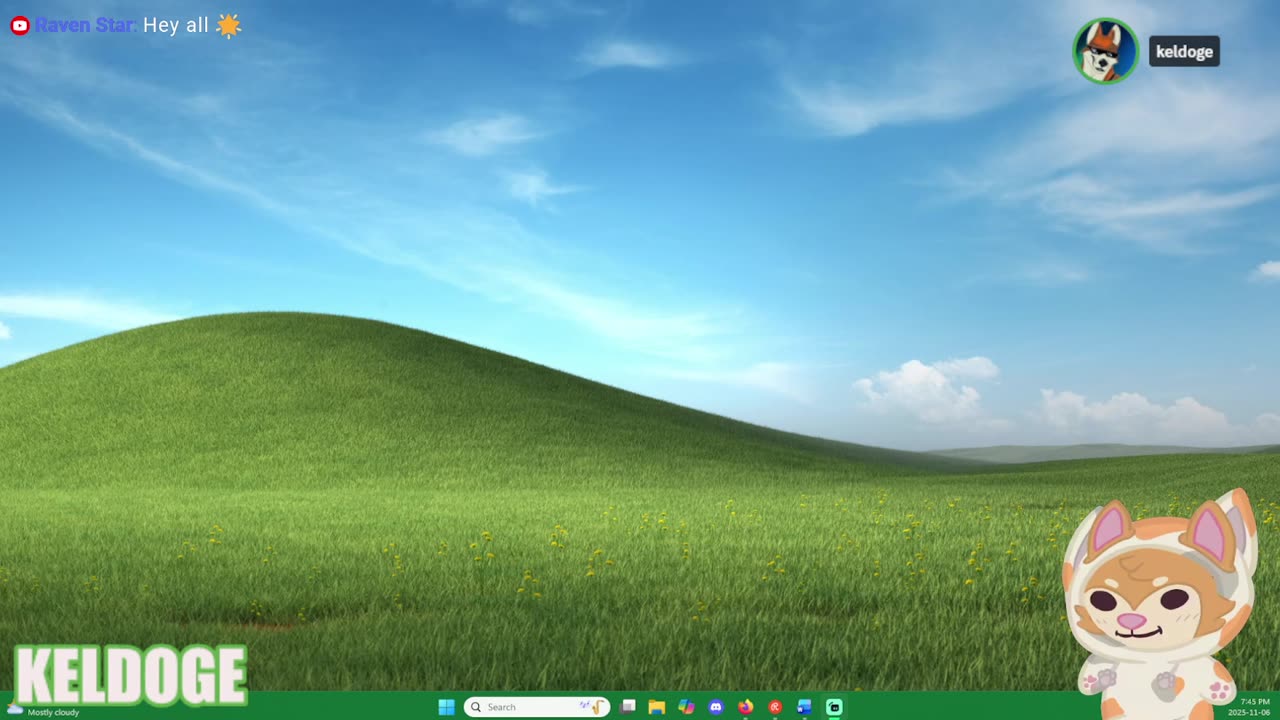Open the Copilot app on taskbar
The height and width of the screenshot is (720, 1280).
(686, 707)
